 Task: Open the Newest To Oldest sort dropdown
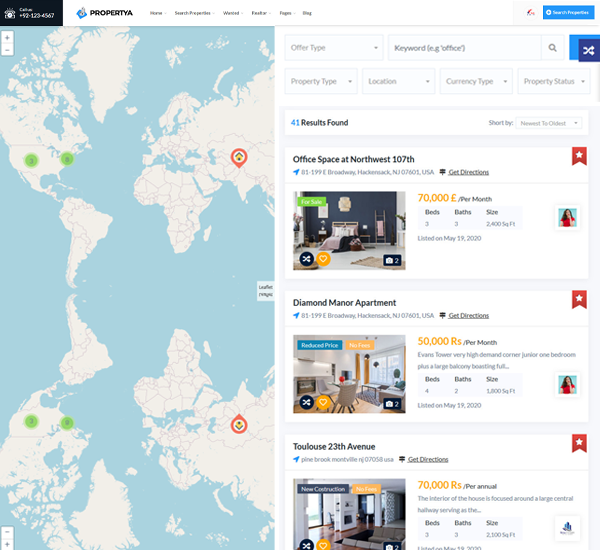pyautogui.click(x=549, y=123)
